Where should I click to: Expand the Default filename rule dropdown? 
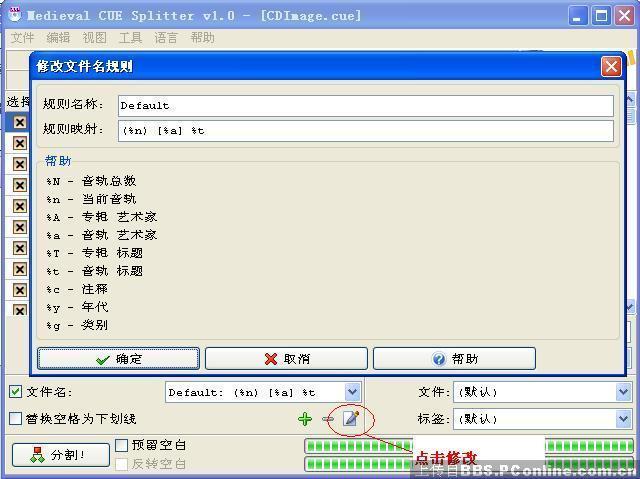click(x=352, y=393)
